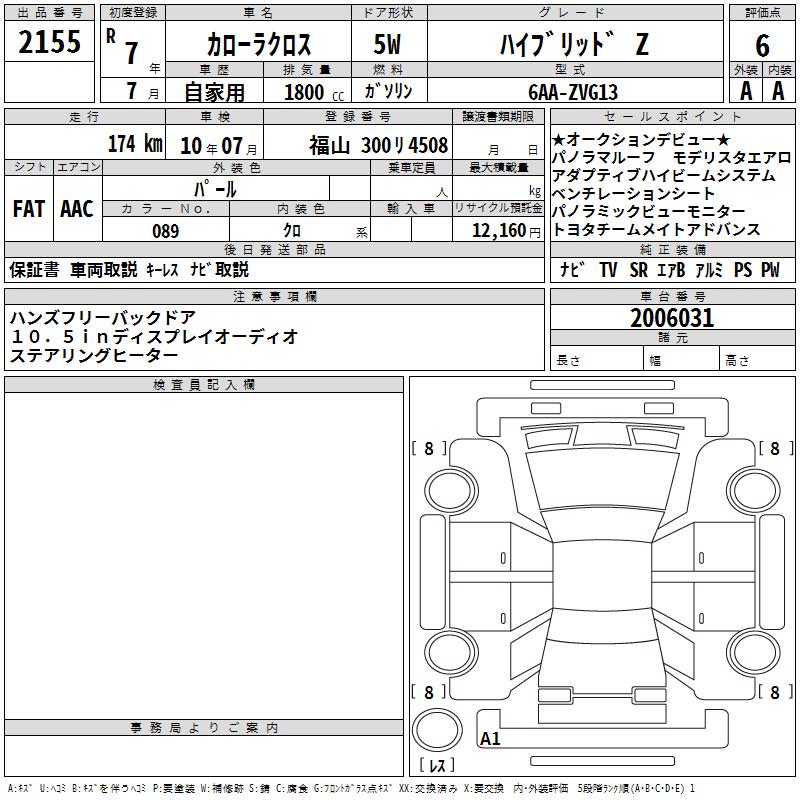
Task: Click the PW equipment label
Action: (770, 269)
